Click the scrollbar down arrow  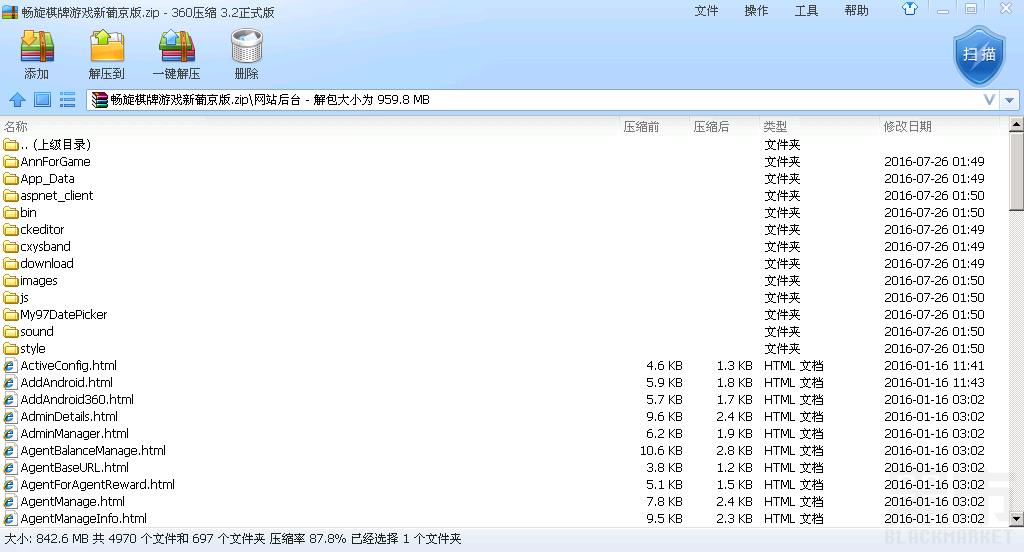[1016, 519]
